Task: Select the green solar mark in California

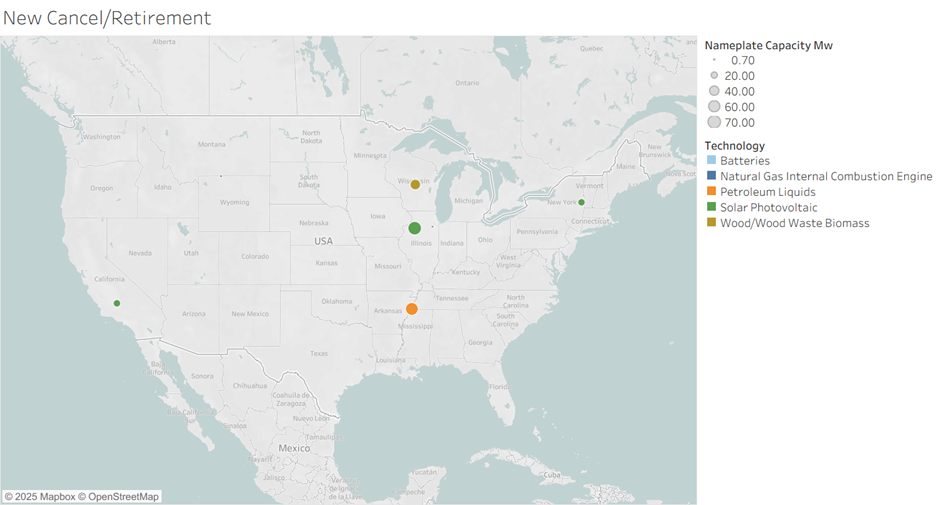Action: coord(117,303)
